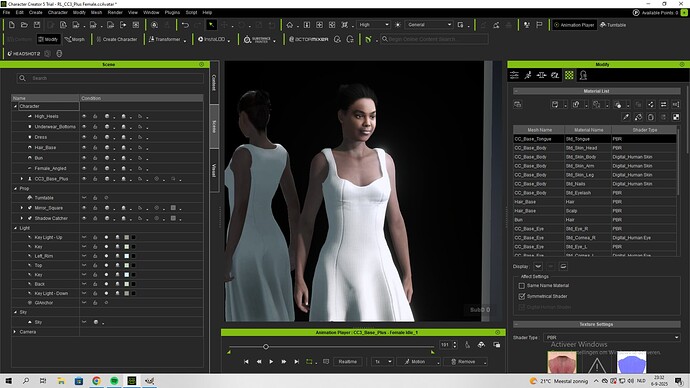
Task: Click the Scene panel Search field
Action: [110, 78]
